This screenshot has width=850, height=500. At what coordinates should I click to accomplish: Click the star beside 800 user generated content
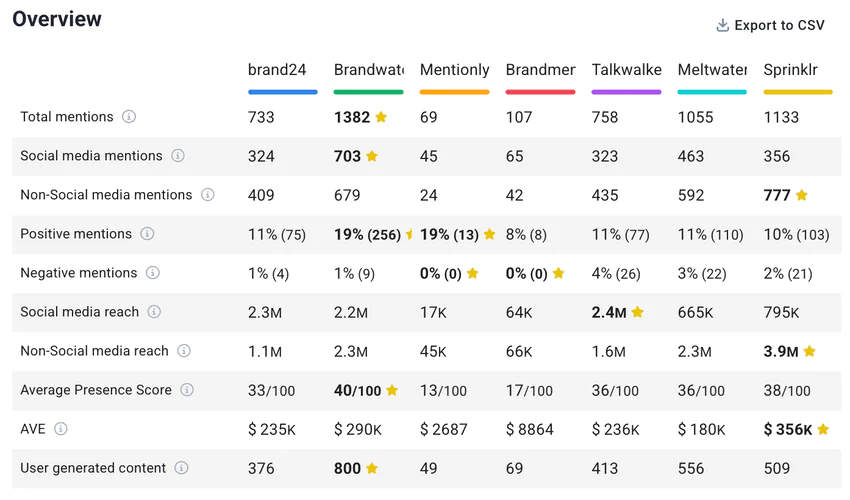coord(372,468)
